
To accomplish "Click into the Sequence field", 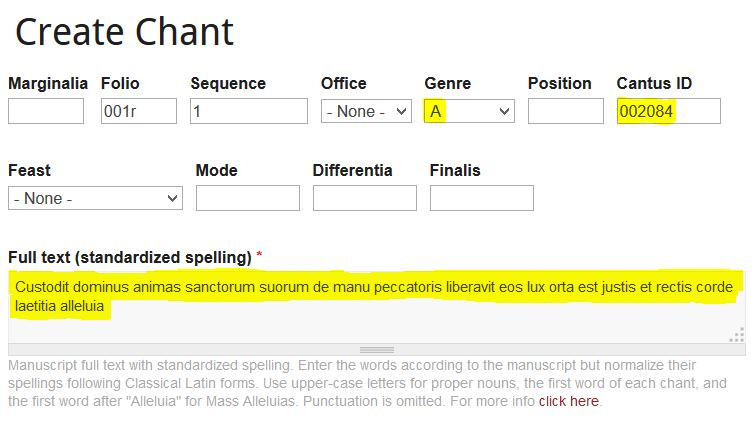I will click(x=248, y=111).
